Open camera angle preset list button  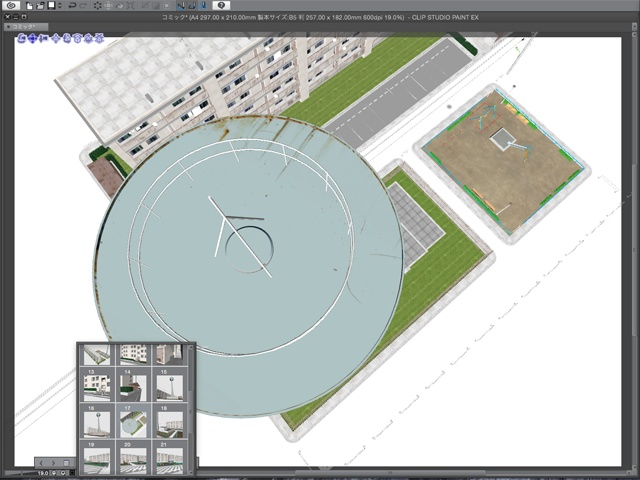(x=66, y=463)
